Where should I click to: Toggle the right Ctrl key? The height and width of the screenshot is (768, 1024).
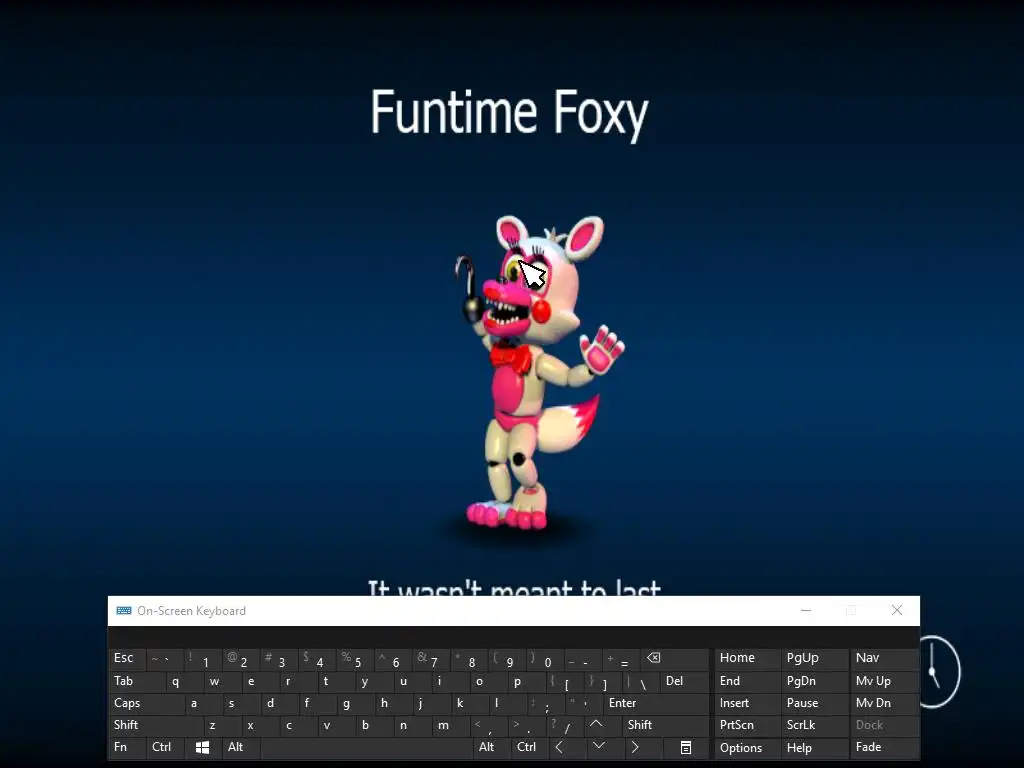(529, 747)
